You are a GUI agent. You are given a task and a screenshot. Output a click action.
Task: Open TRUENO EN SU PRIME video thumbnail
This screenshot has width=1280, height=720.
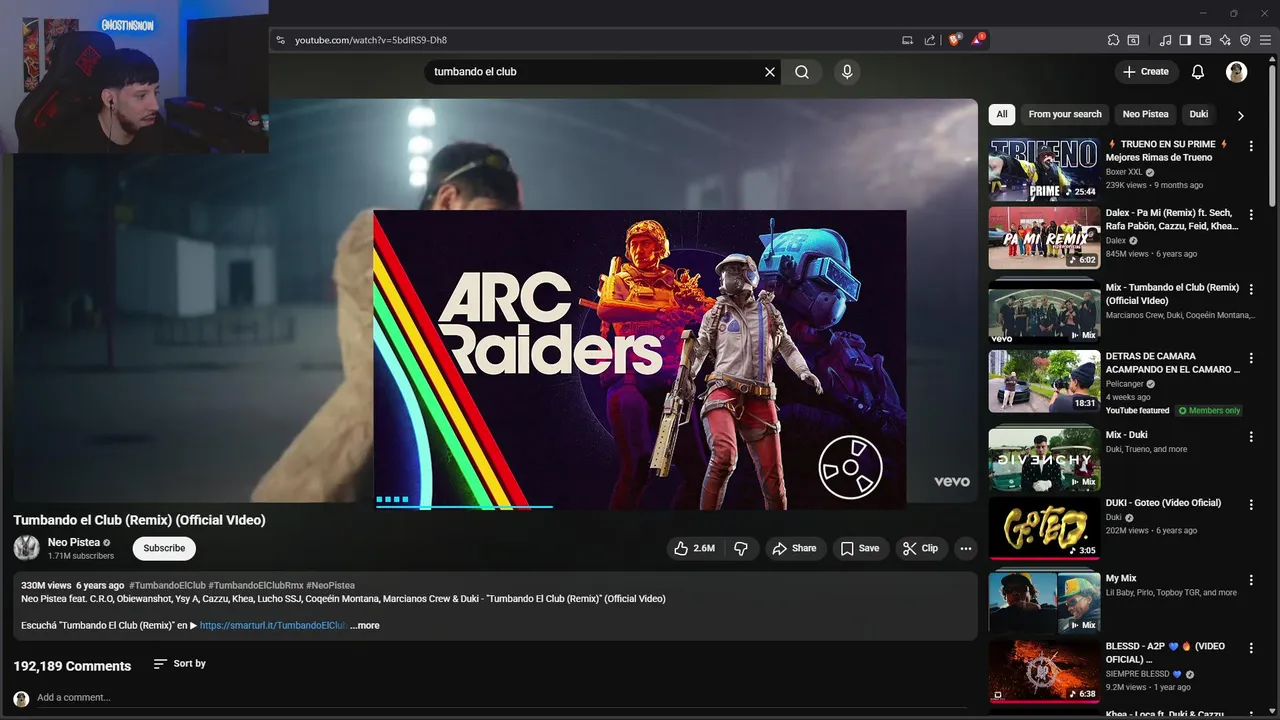coord(1044,170)
